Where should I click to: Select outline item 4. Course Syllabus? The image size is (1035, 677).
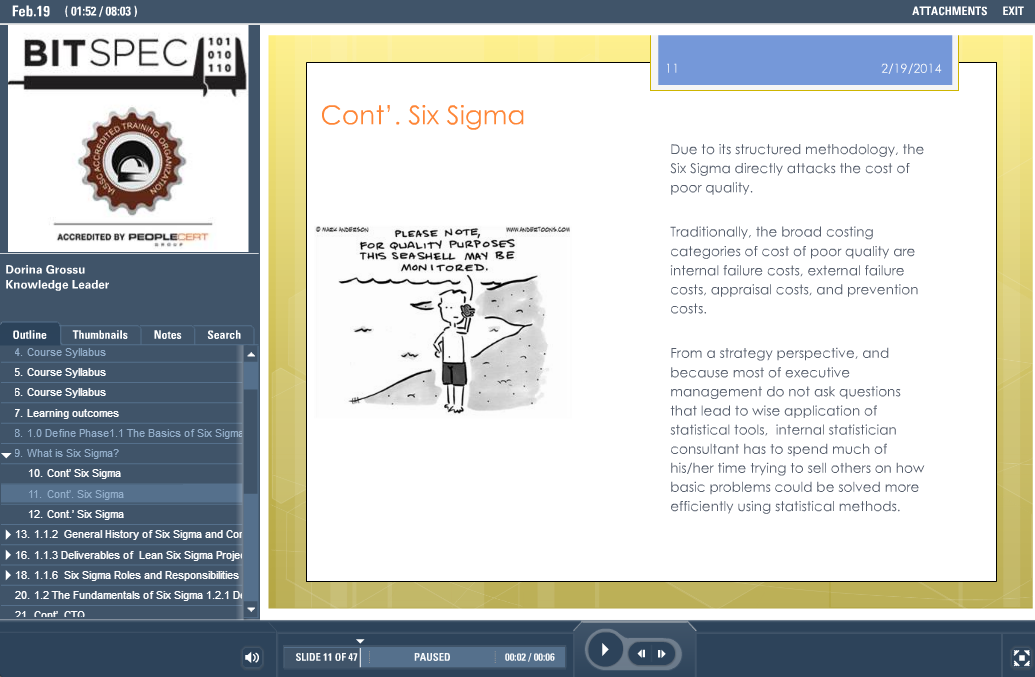(x=122, y=352)
